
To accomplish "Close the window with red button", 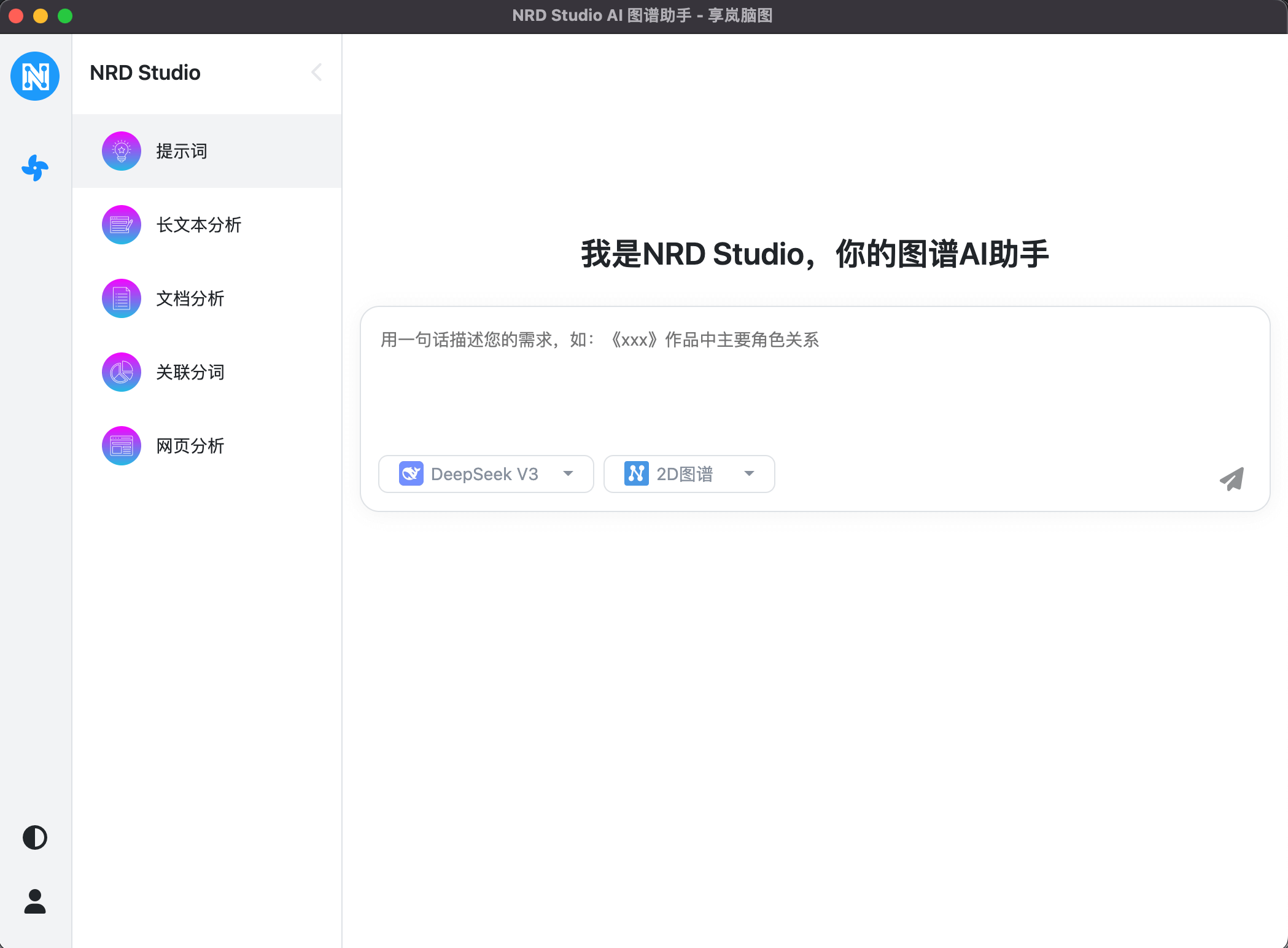I will (16, 16).
